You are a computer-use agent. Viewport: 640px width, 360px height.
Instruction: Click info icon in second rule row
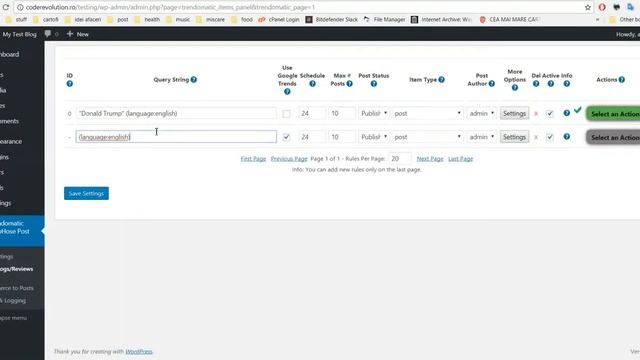coord(567,137)
